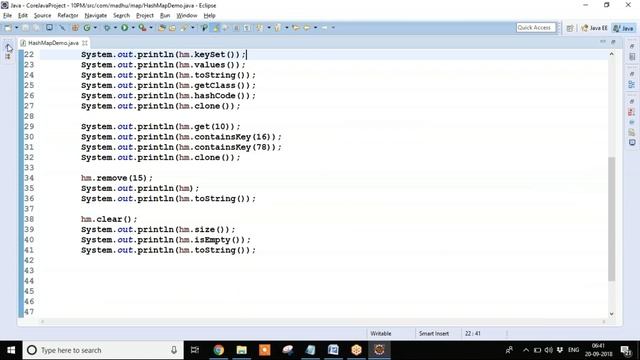Open File Explorer from the taskbar
640x360 pixels.
(242, 350)
